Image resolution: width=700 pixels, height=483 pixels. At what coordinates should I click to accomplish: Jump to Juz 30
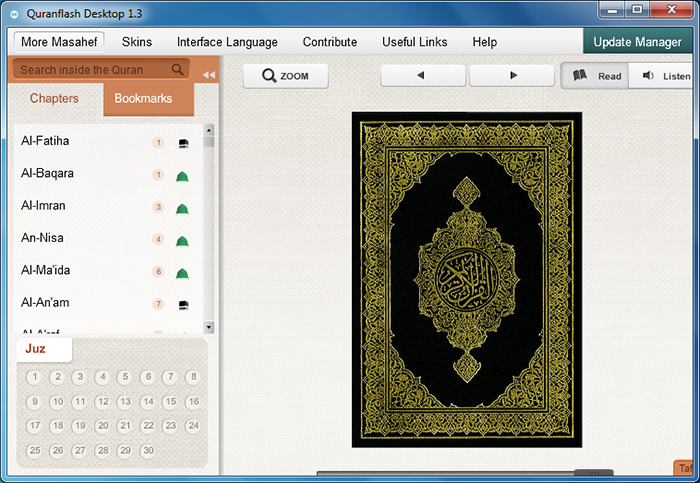148,451
